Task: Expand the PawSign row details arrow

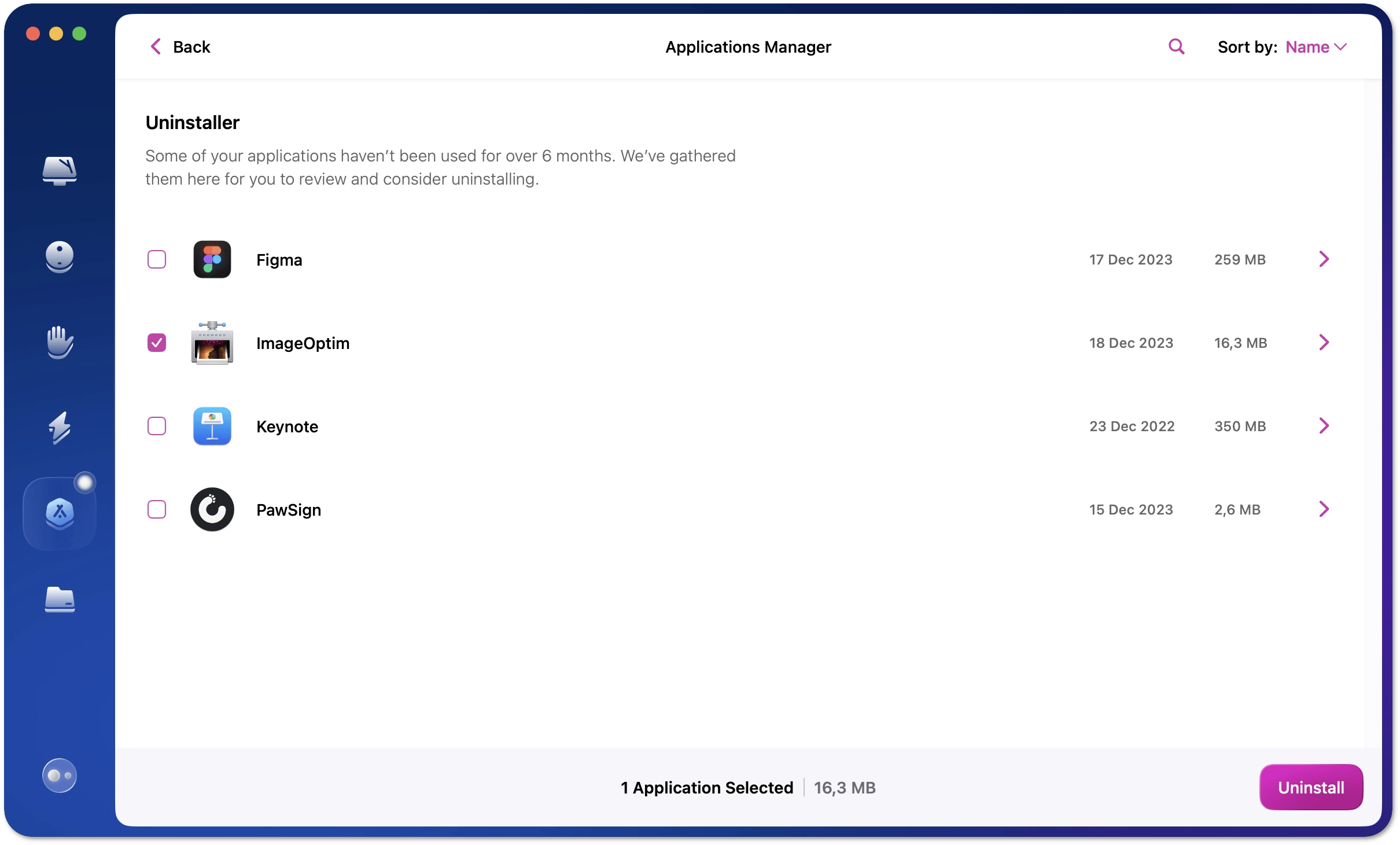Action: [1324, 509]
